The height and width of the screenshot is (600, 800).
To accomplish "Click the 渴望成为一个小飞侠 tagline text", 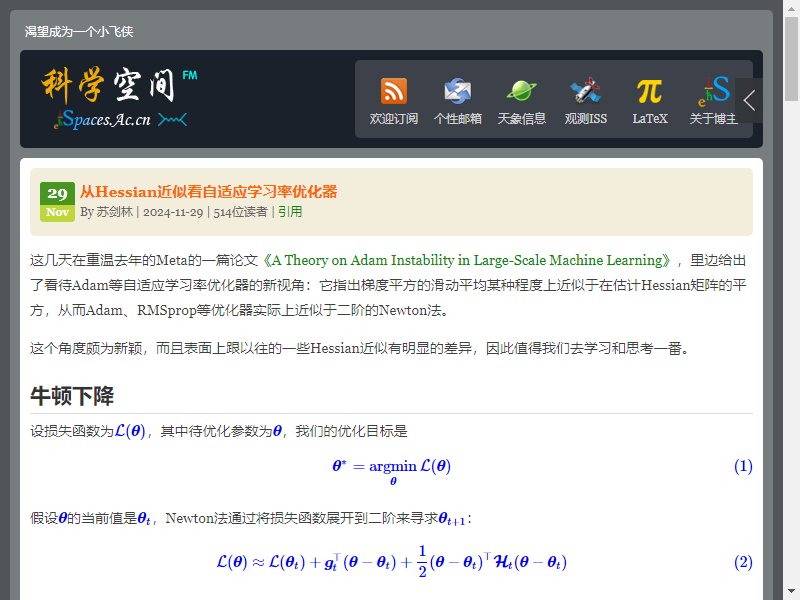I will pyautogui.click(x=79, y=32).
